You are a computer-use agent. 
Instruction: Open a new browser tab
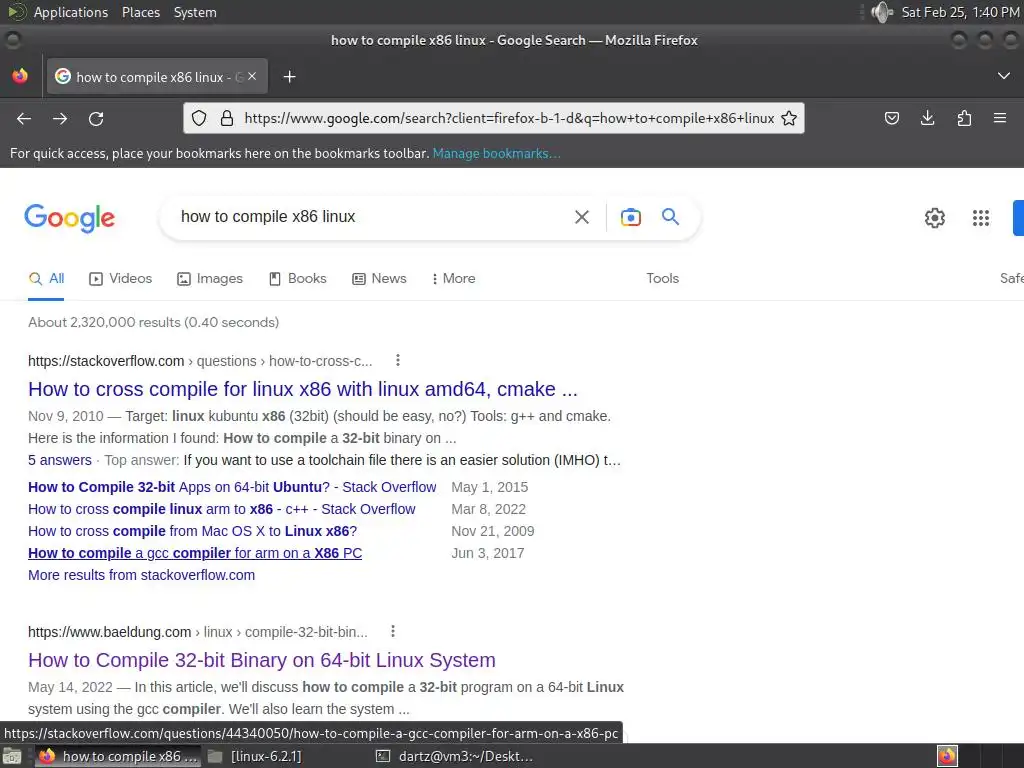click(x=289, y=77)
